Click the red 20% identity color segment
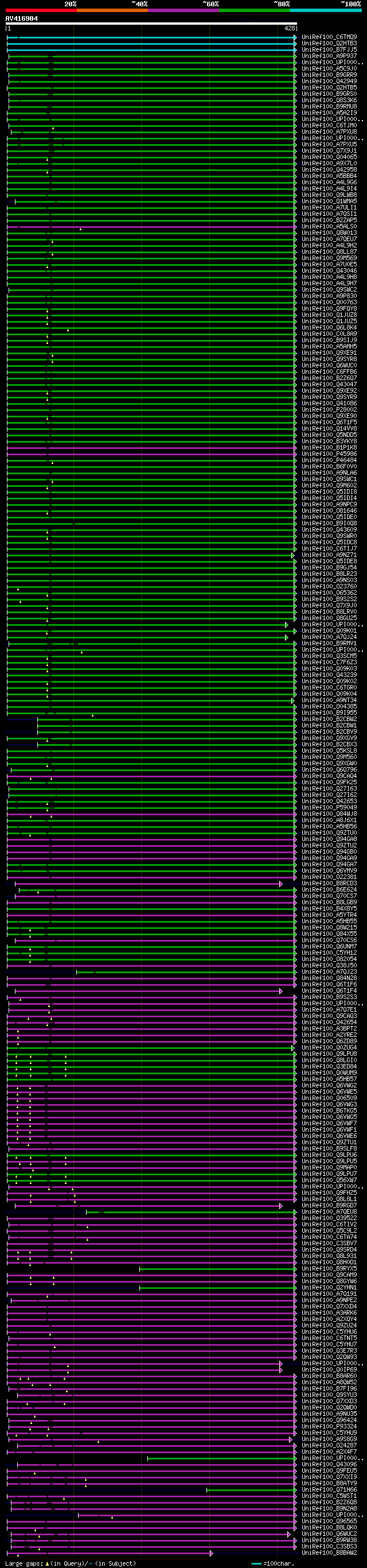The width and height of the screenshot is (367, 1568). [41, 10]
